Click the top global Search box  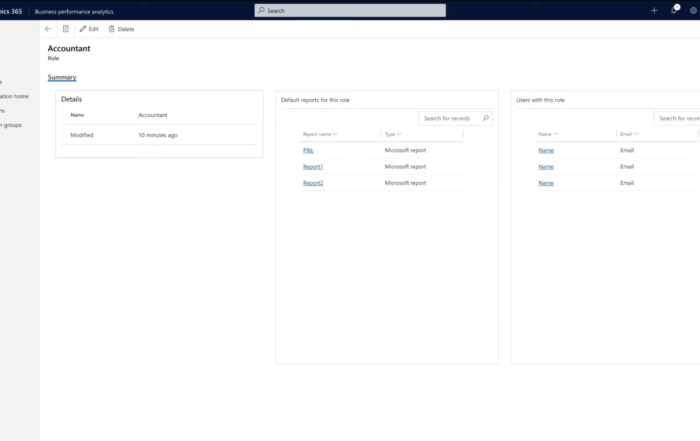click(350, 10)
